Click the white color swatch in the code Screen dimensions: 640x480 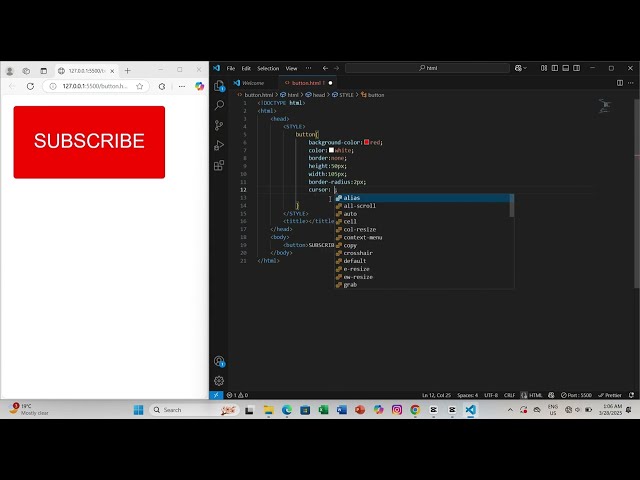tap(331, 150)
